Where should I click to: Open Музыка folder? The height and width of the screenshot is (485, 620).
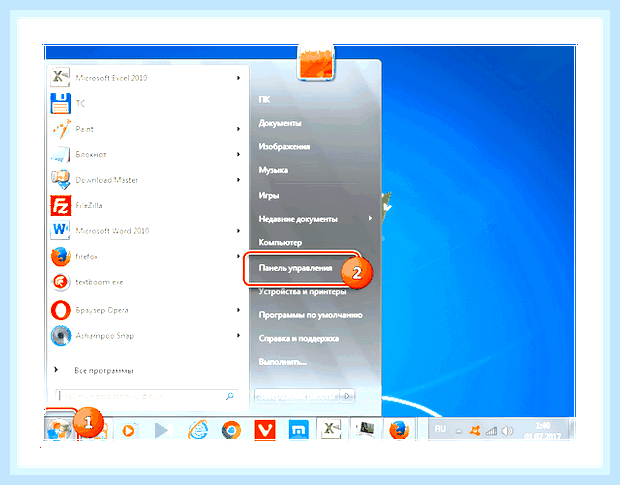[x=273, y=170]
